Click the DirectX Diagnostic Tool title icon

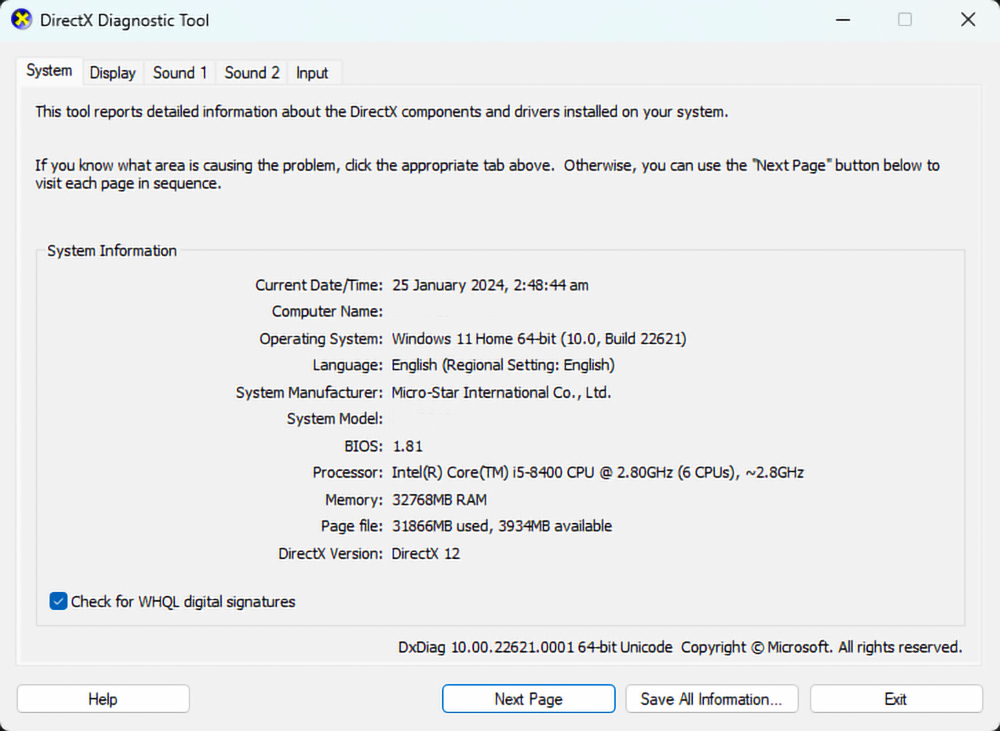pyautogui.click(x=21, y=20)
